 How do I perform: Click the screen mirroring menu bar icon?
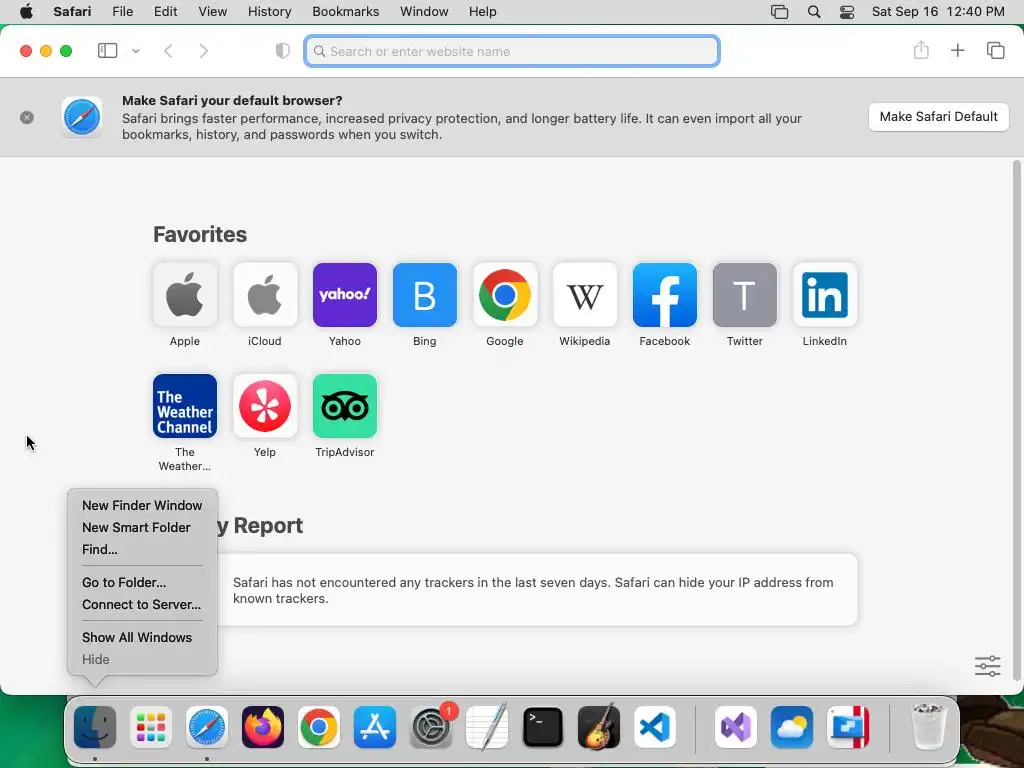point(779,12)
